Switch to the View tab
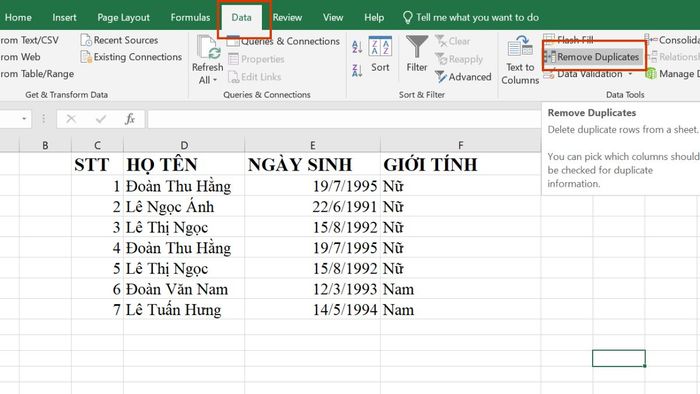 coord(333,17)
